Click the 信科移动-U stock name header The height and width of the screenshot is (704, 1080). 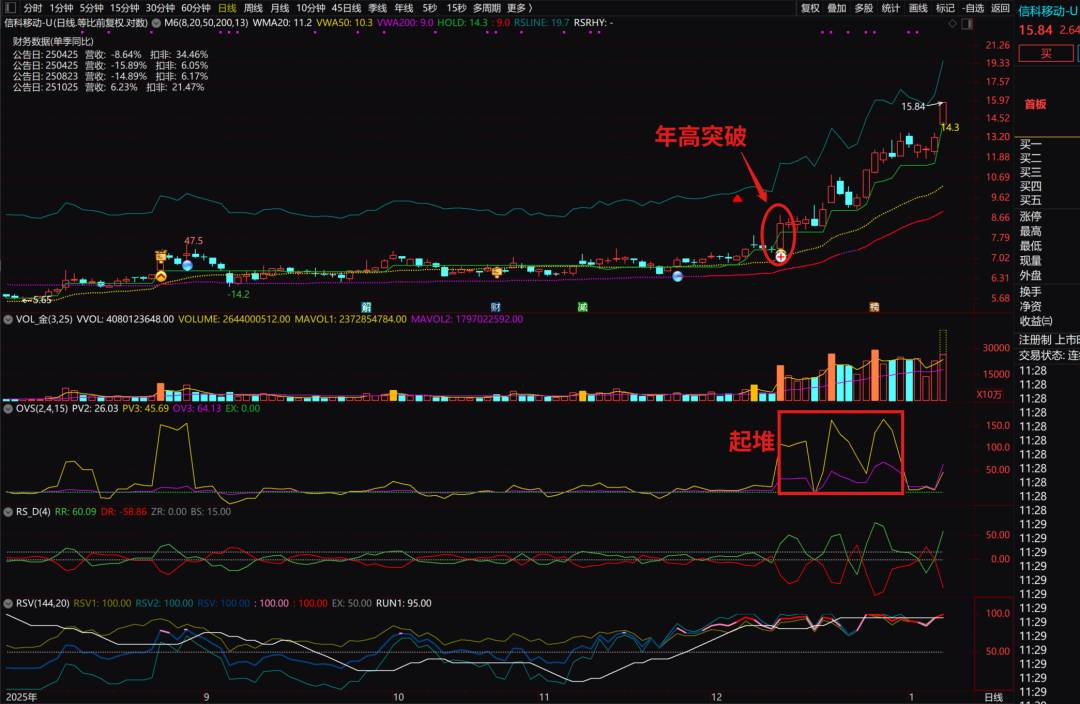pyautogui.click(x=1048, y=11)
